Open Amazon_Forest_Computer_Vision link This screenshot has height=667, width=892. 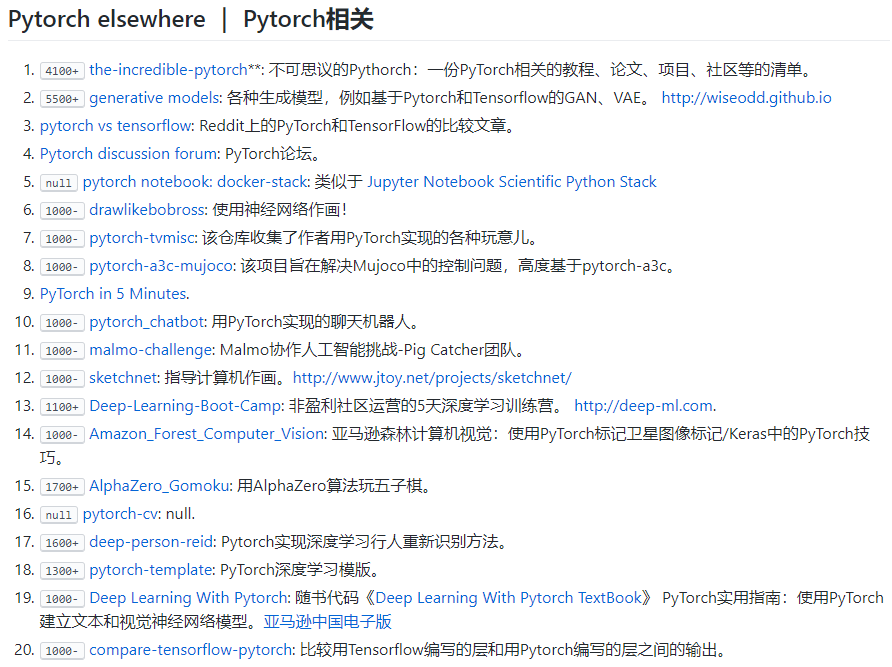pyautogui.click(x=207, y=434)
